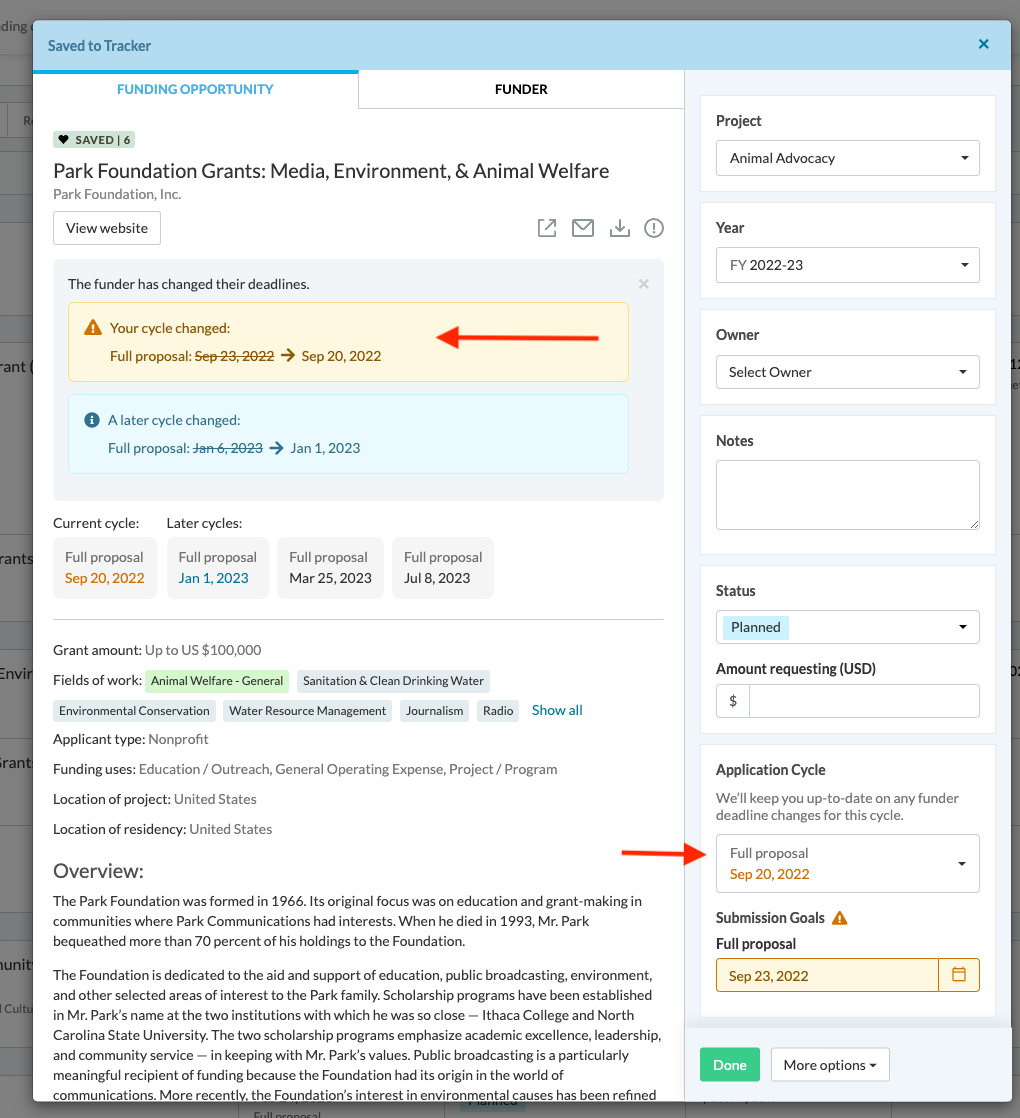Expand the More options menu
The image size is (1020, 1118).
[830, 1065]
